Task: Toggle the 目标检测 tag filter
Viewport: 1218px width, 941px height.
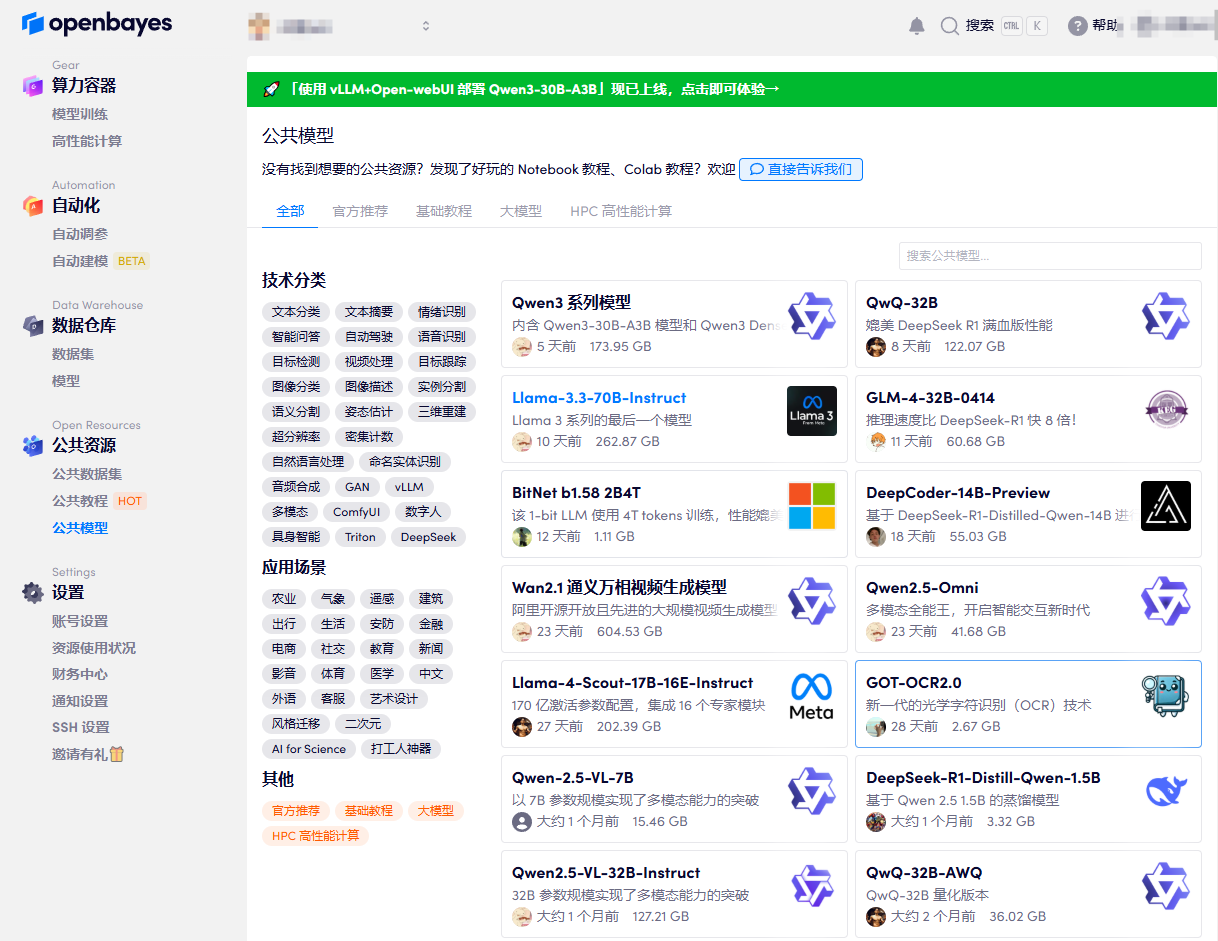Action: pyautogui.click(x=296, y=362)
